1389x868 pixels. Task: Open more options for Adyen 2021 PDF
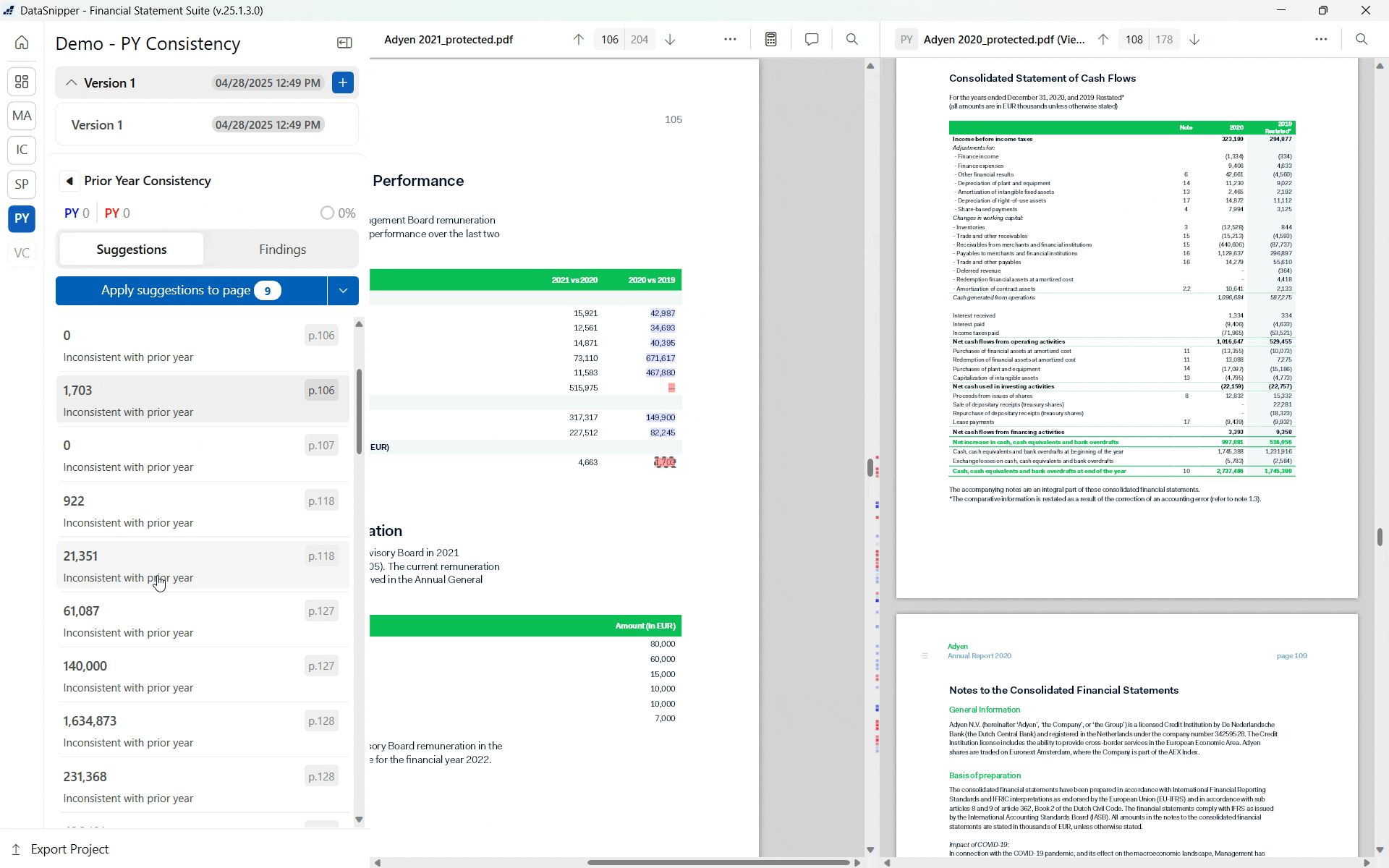pos(730,39)
